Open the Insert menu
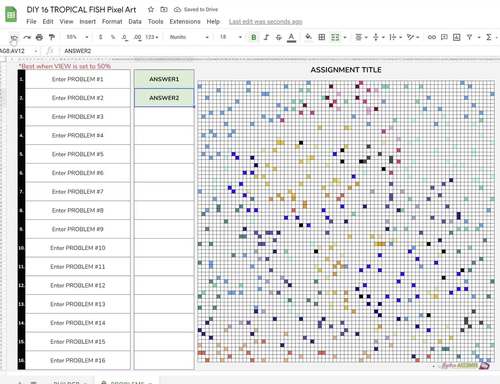Viewport: 500px width, 384px height. tap(87, 22)
